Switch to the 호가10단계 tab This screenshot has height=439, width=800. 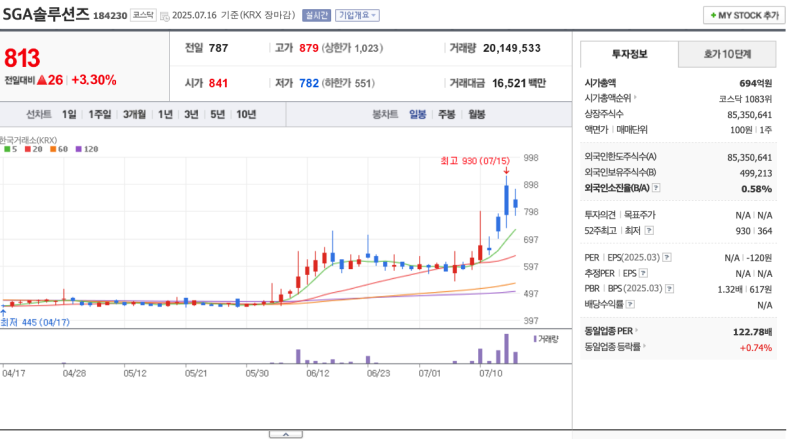click(x=727, y=54)
